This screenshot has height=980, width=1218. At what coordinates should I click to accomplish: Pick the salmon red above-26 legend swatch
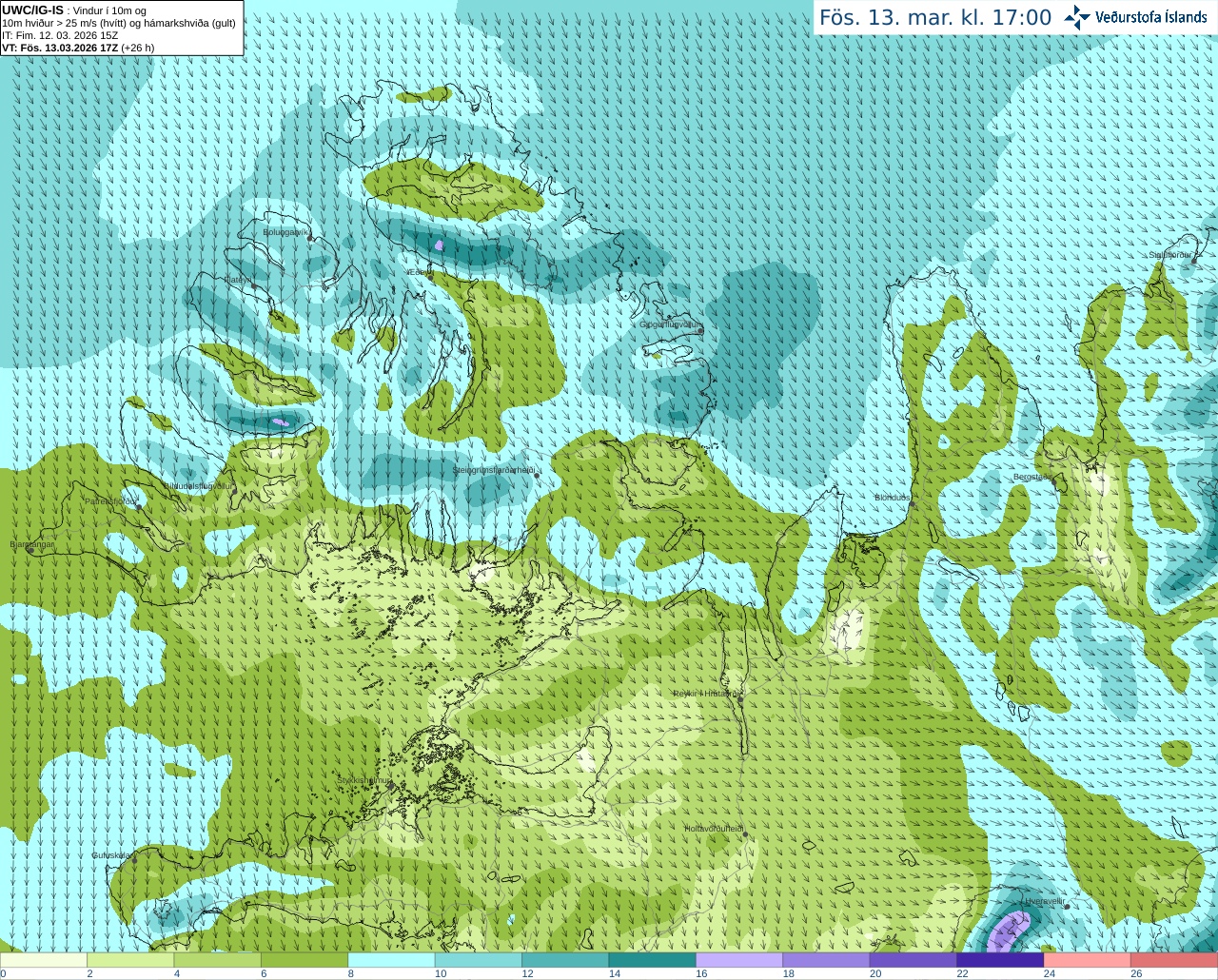(x=1174, y=960)
